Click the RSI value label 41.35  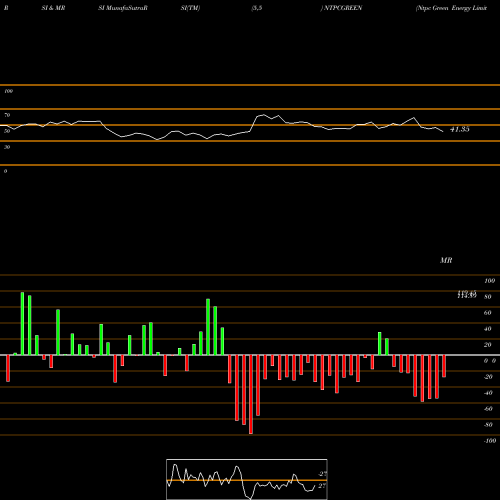click(x=460, y=129)
